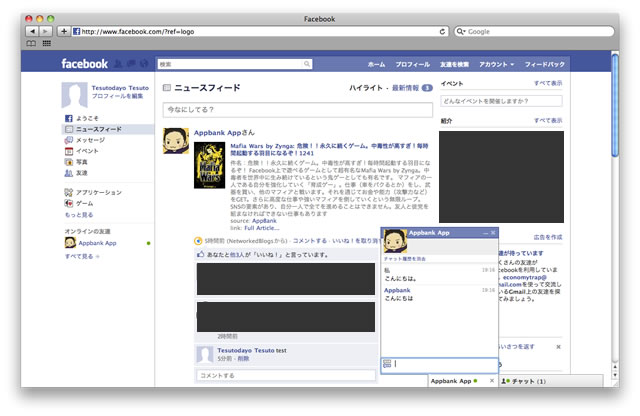Open find friends in the header menu
The height and width of the screenshot is (416, 640).
(x=454, y=65)
